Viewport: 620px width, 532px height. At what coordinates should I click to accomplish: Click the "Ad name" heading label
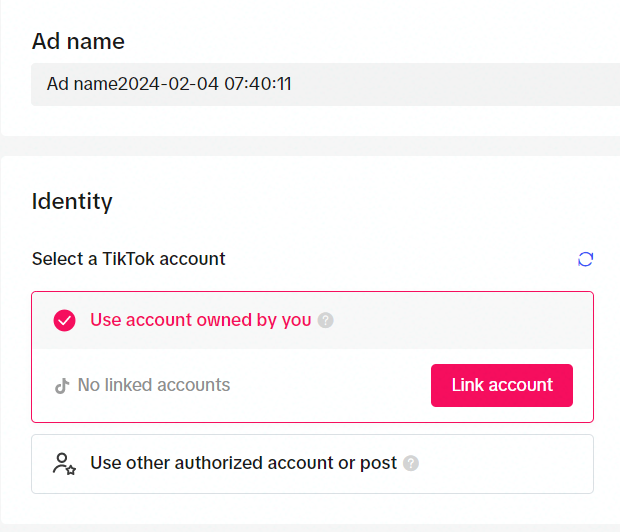78,41
